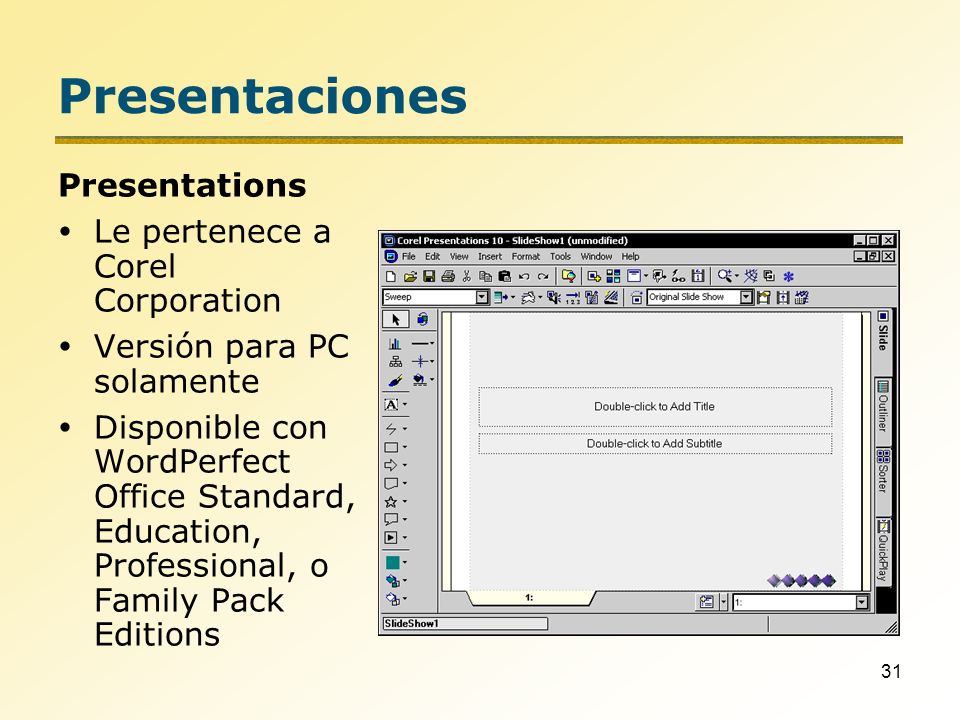Open the Help menu
This screenshot has height=720, width=960.
[x=631, y=257]
